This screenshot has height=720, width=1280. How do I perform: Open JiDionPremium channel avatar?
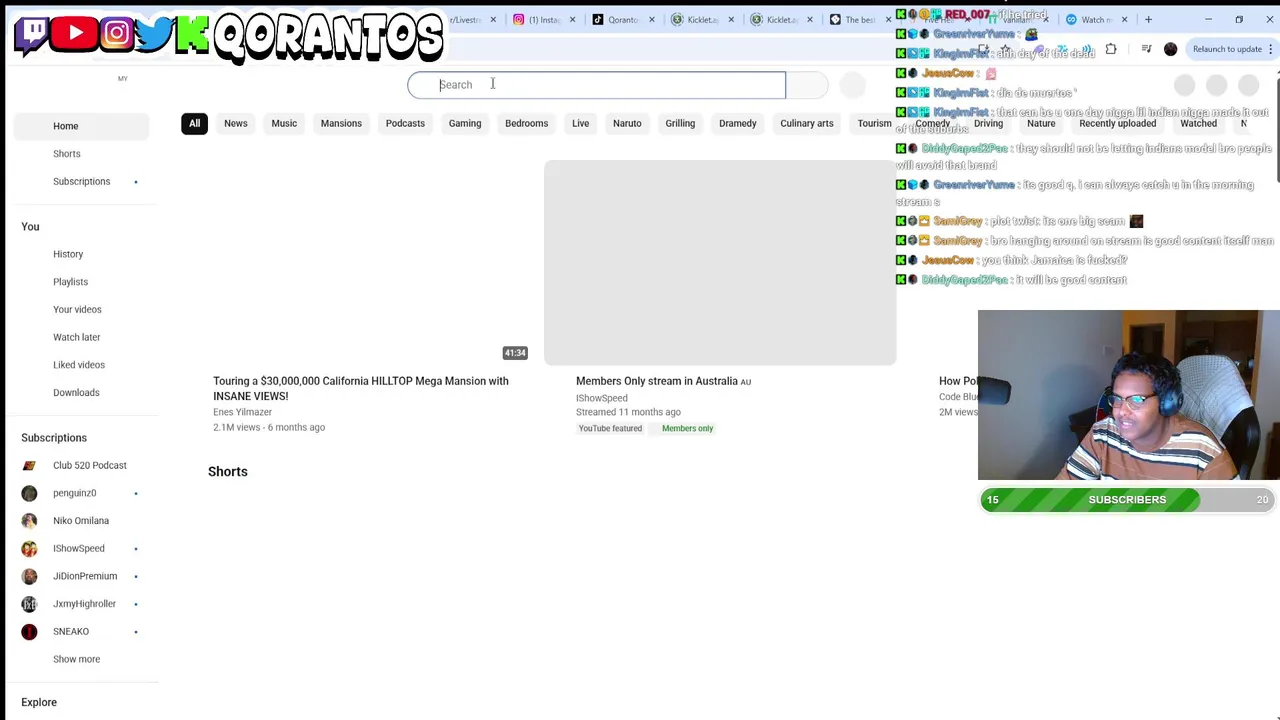click(29, 576)
